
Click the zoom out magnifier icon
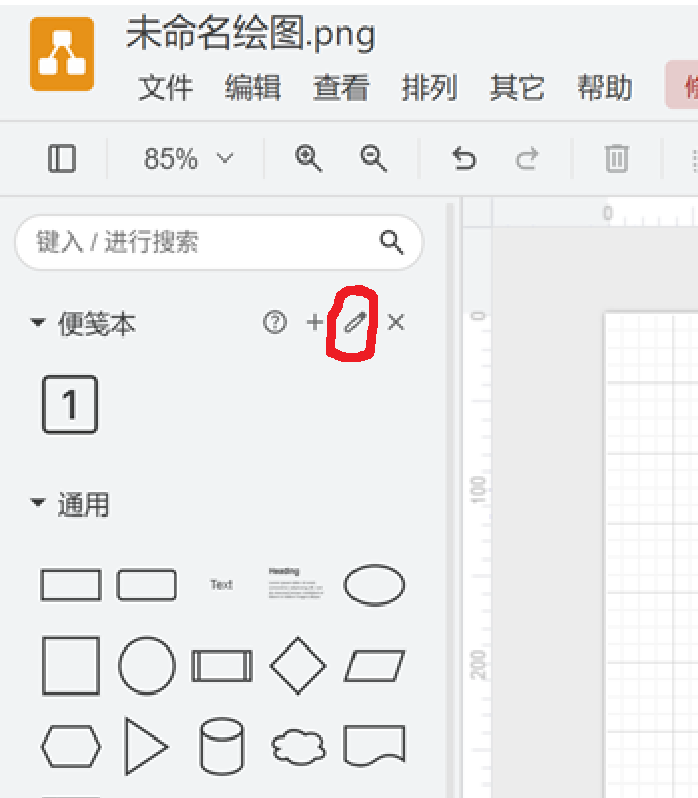[373, 158]
